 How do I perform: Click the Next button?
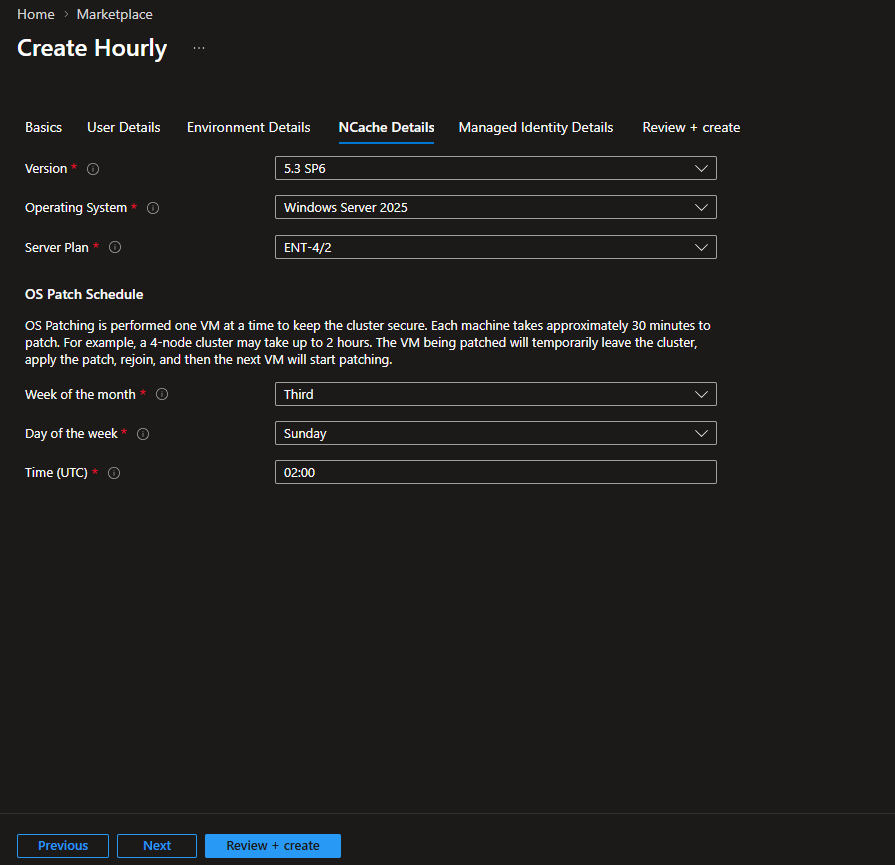(157, 846)
